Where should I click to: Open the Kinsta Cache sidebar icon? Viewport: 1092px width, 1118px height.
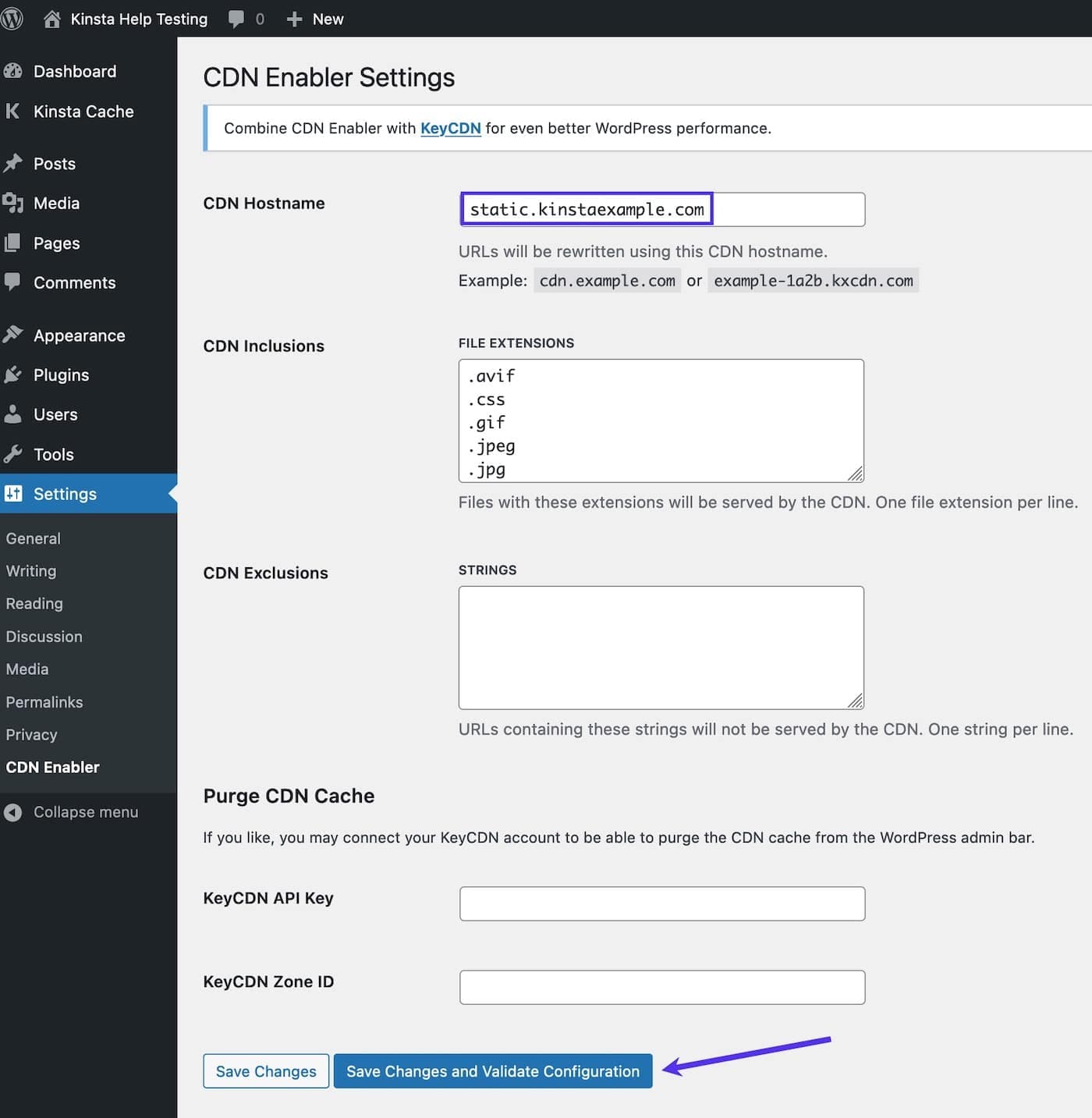13,112
